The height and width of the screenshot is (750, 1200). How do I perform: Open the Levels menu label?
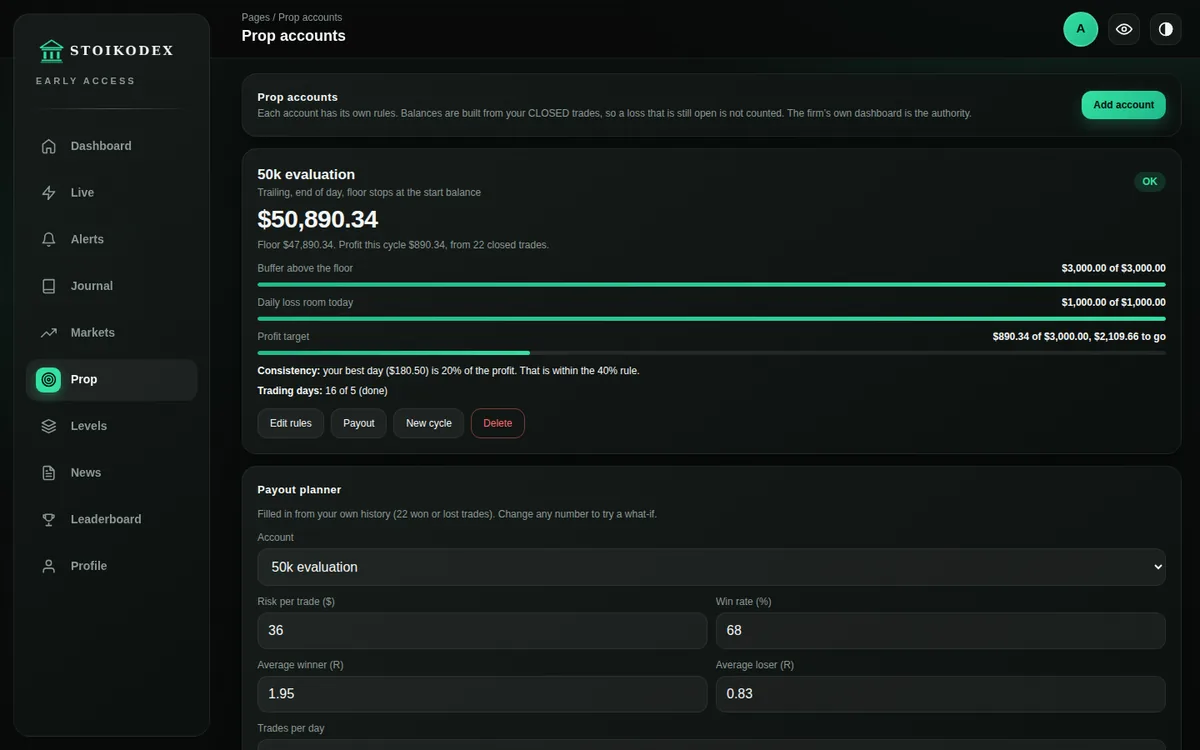tap(88, 426)
